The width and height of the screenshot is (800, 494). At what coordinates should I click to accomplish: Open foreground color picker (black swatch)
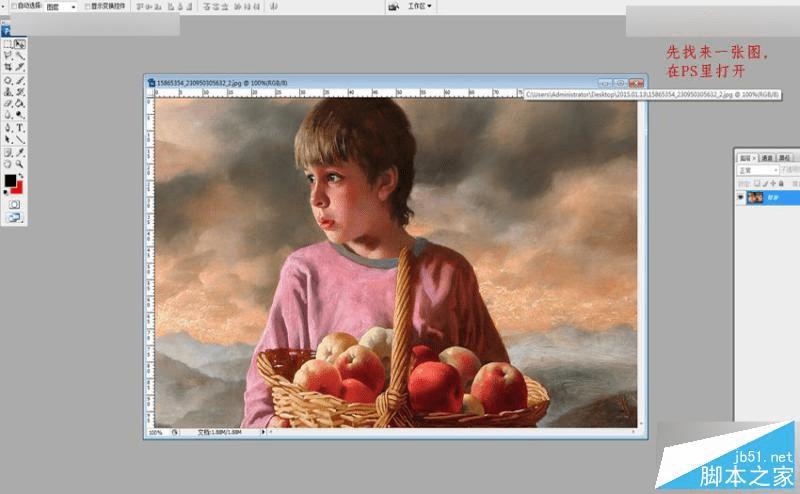[10, 180]
